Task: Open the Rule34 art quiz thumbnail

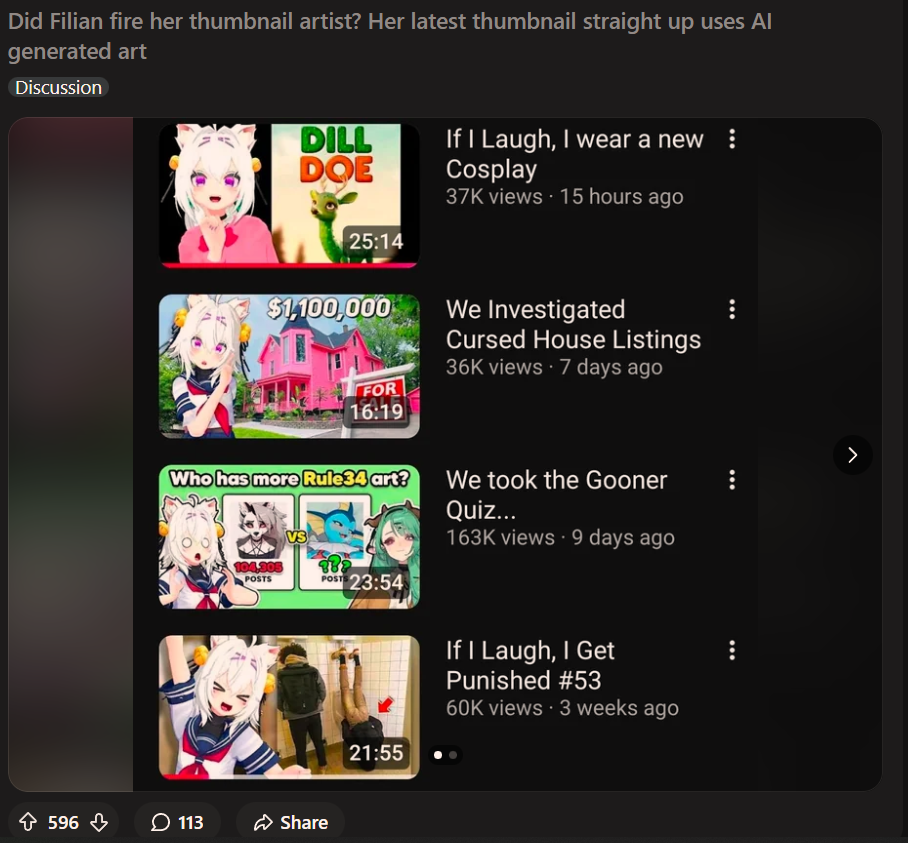Action: click(x=289, y=537)
